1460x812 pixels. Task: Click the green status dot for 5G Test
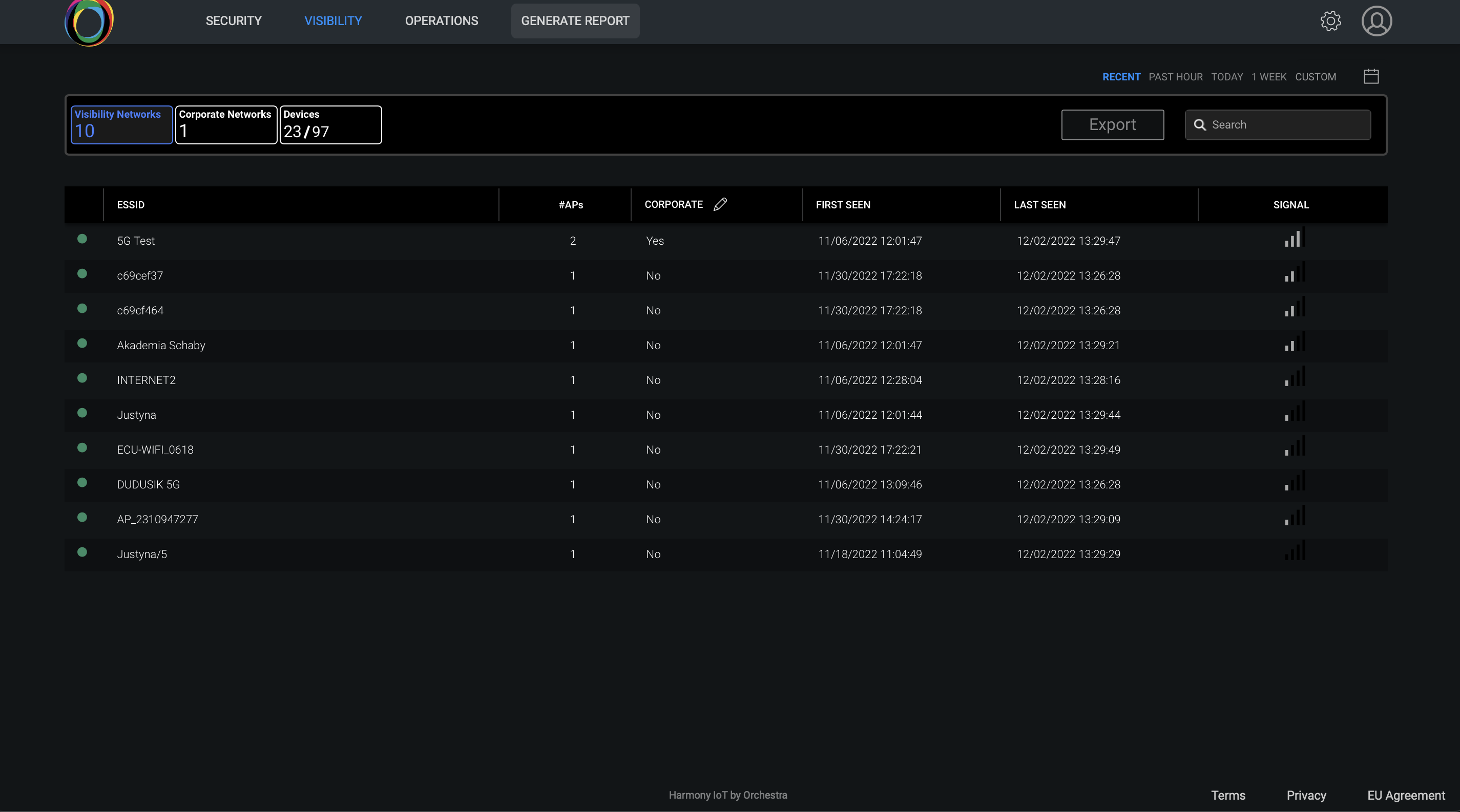82,239
